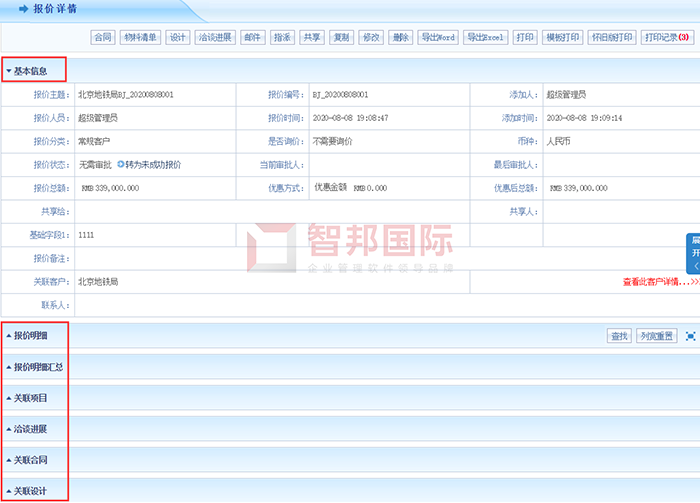Click the 列宽重置 button
This screenshot has height=503, width=700.
coord(657,336)
